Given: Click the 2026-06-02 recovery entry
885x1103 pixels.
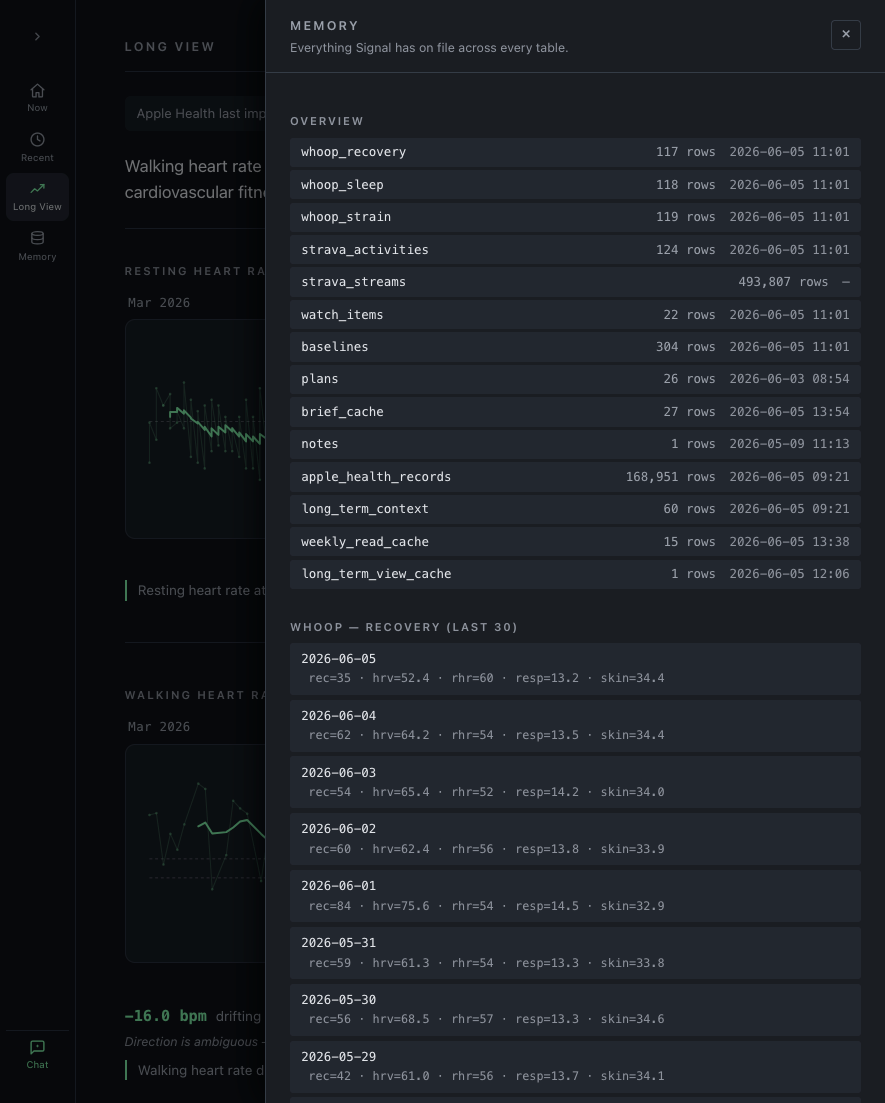Looking at the screenshot, I should (575, 839).
